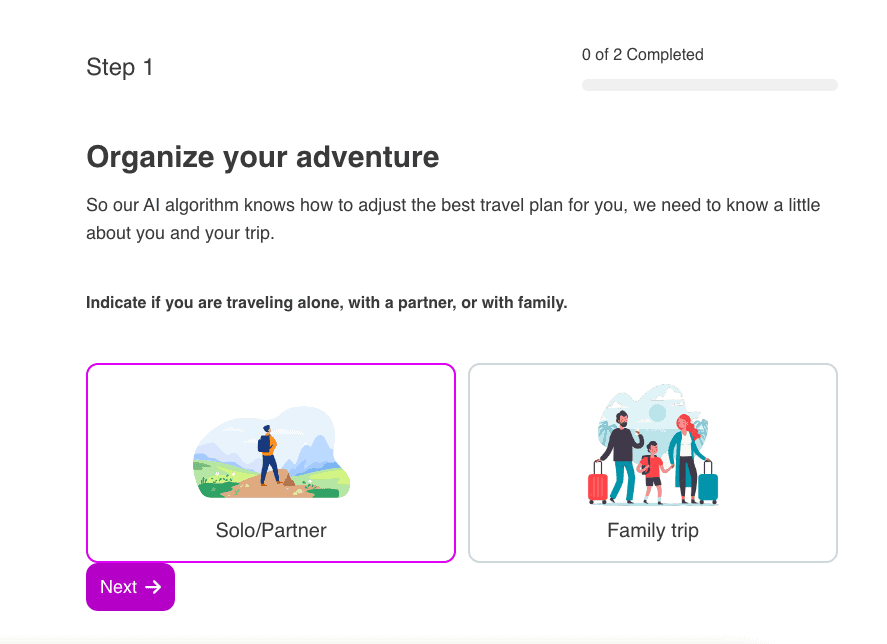Click the Family trip label text
This screenshot has height=644, width=887.
point(652,530)
